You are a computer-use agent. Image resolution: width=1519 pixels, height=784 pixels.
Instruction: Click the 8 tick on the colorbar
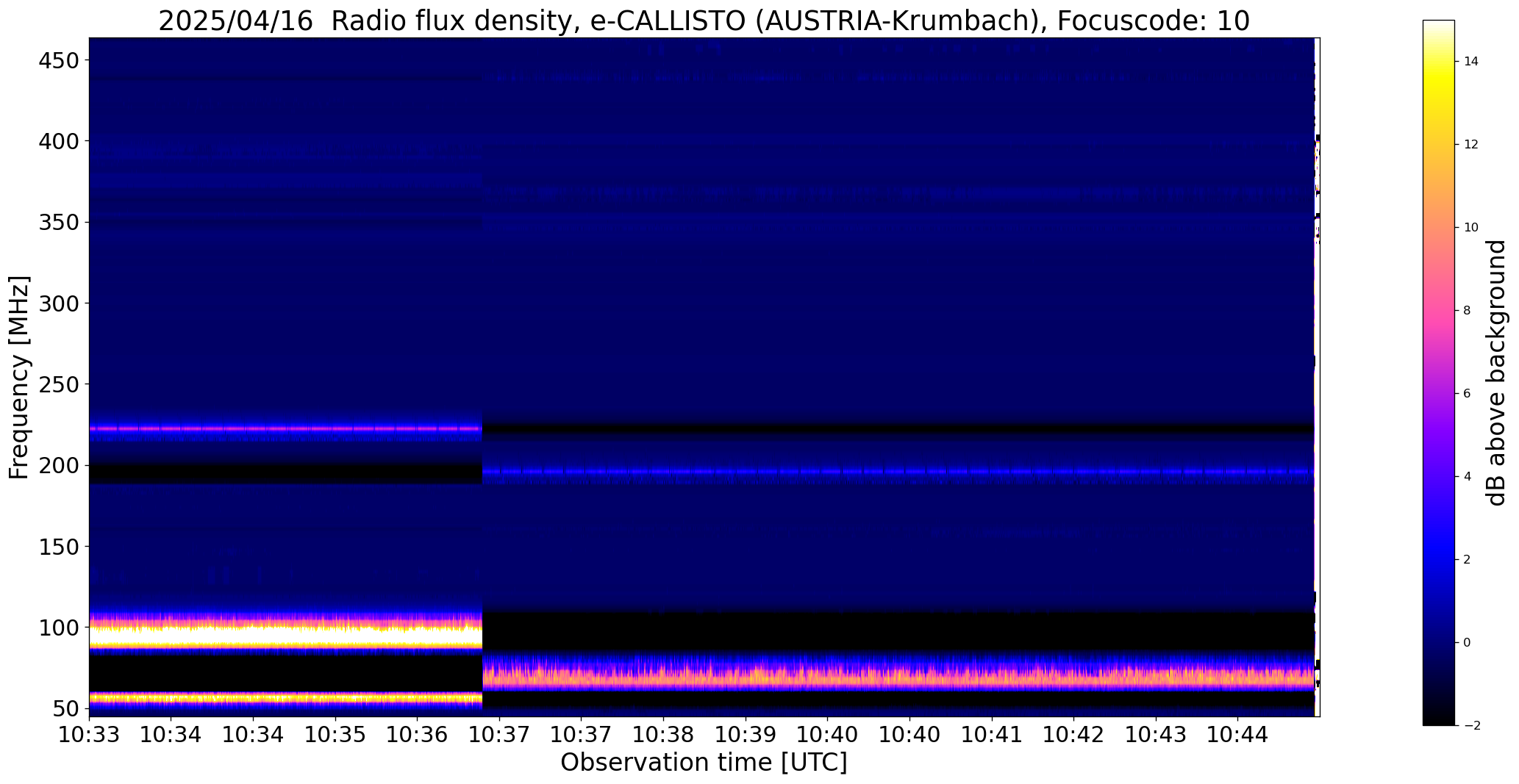pos(1468,311)
